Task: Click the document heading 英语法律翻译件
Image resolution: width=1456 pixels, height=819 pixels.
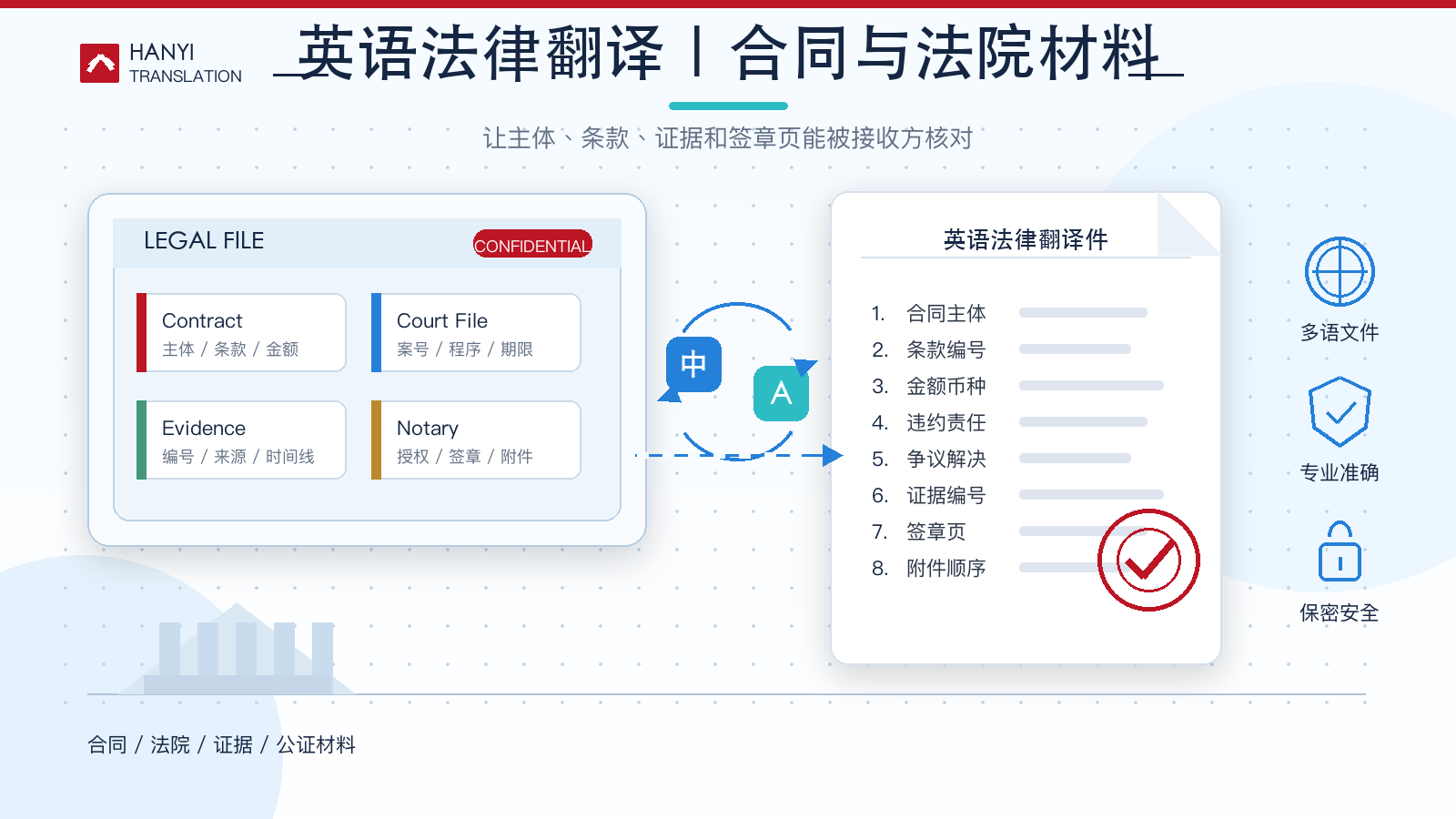Action: click(1026, 239)
